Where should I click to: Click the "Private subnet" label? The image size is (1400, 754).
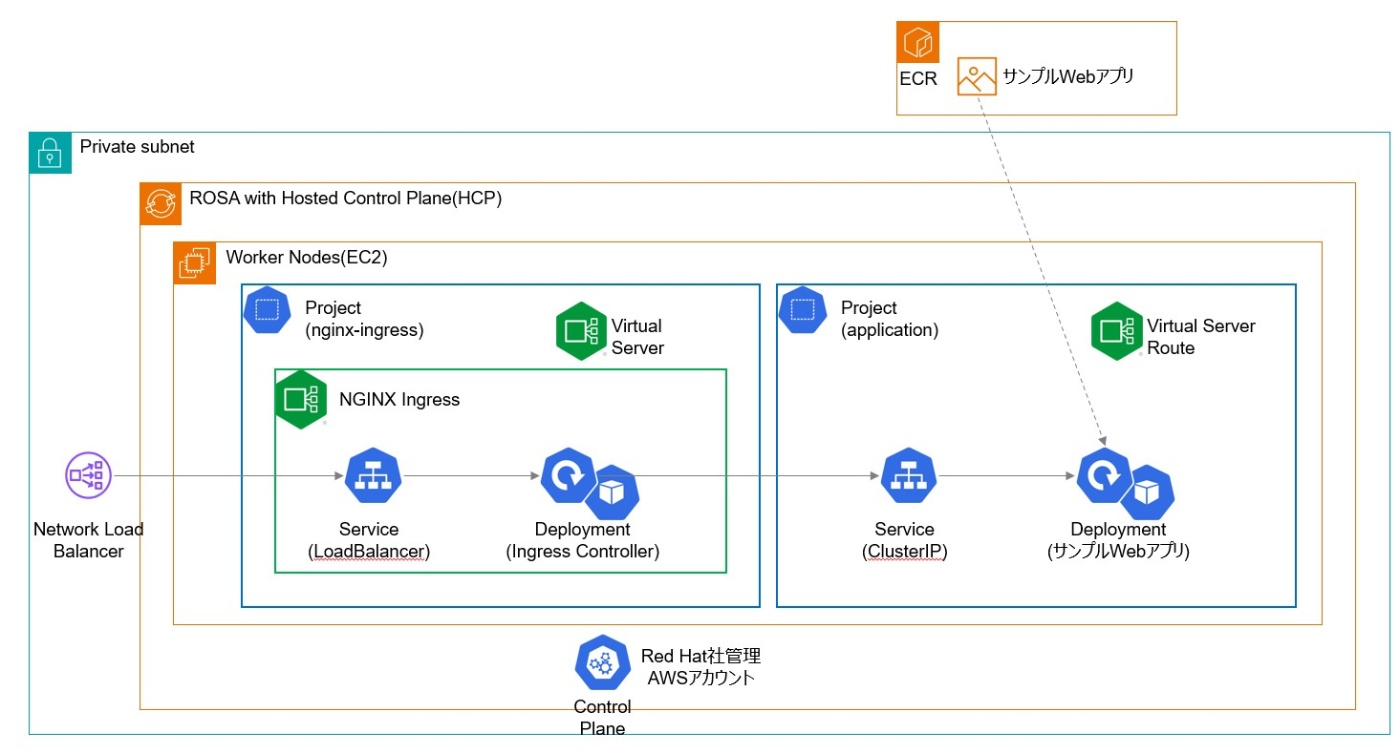(x=137, y=147)
